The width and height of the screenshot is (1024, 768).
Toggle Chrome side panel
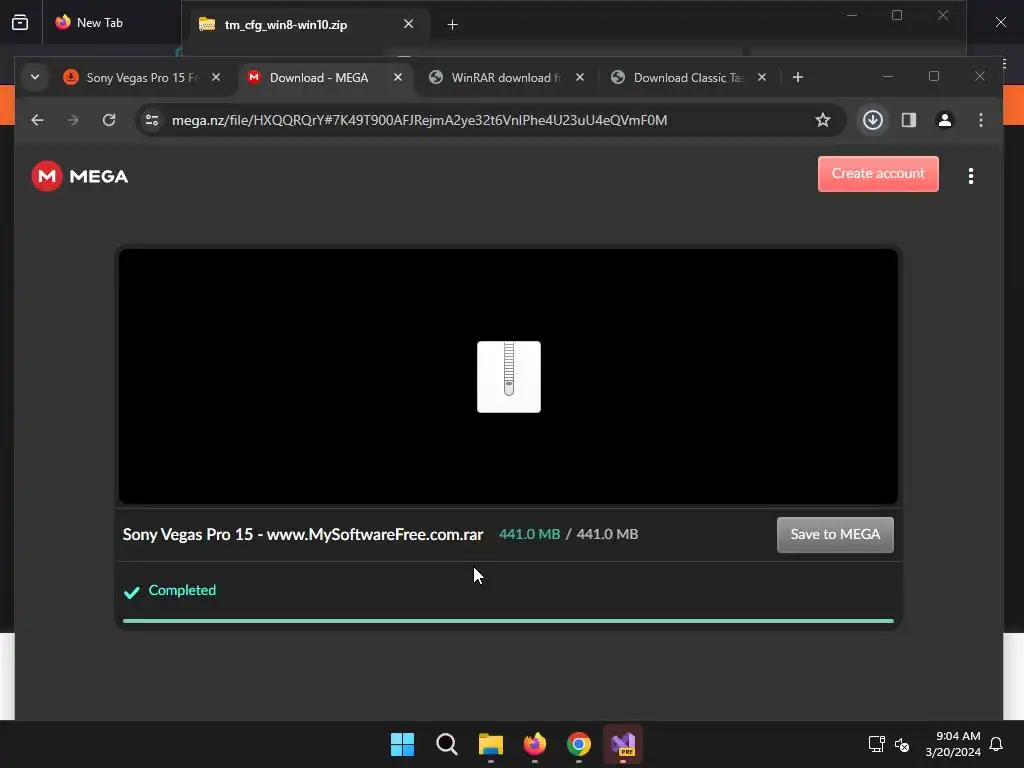[908, 120]
